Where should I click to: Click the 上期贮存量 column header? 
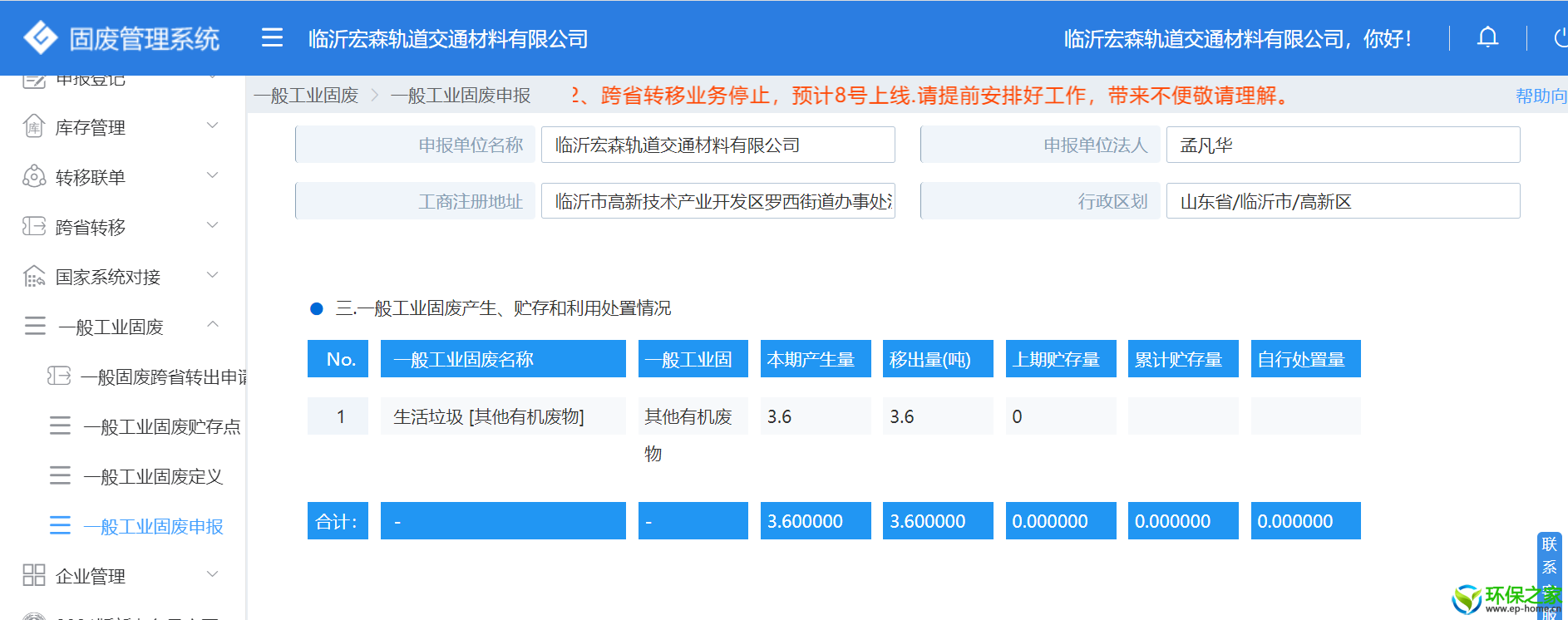coord(1061,359)
